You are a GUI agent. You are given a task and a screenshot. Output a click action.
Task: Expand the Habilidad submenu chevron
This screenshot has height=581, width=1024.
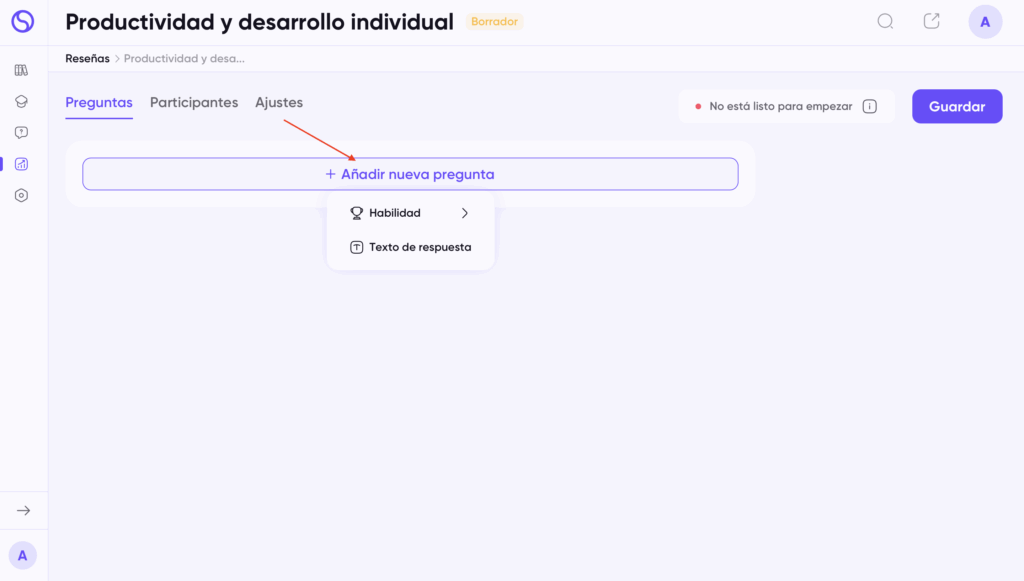coord(465,213)
